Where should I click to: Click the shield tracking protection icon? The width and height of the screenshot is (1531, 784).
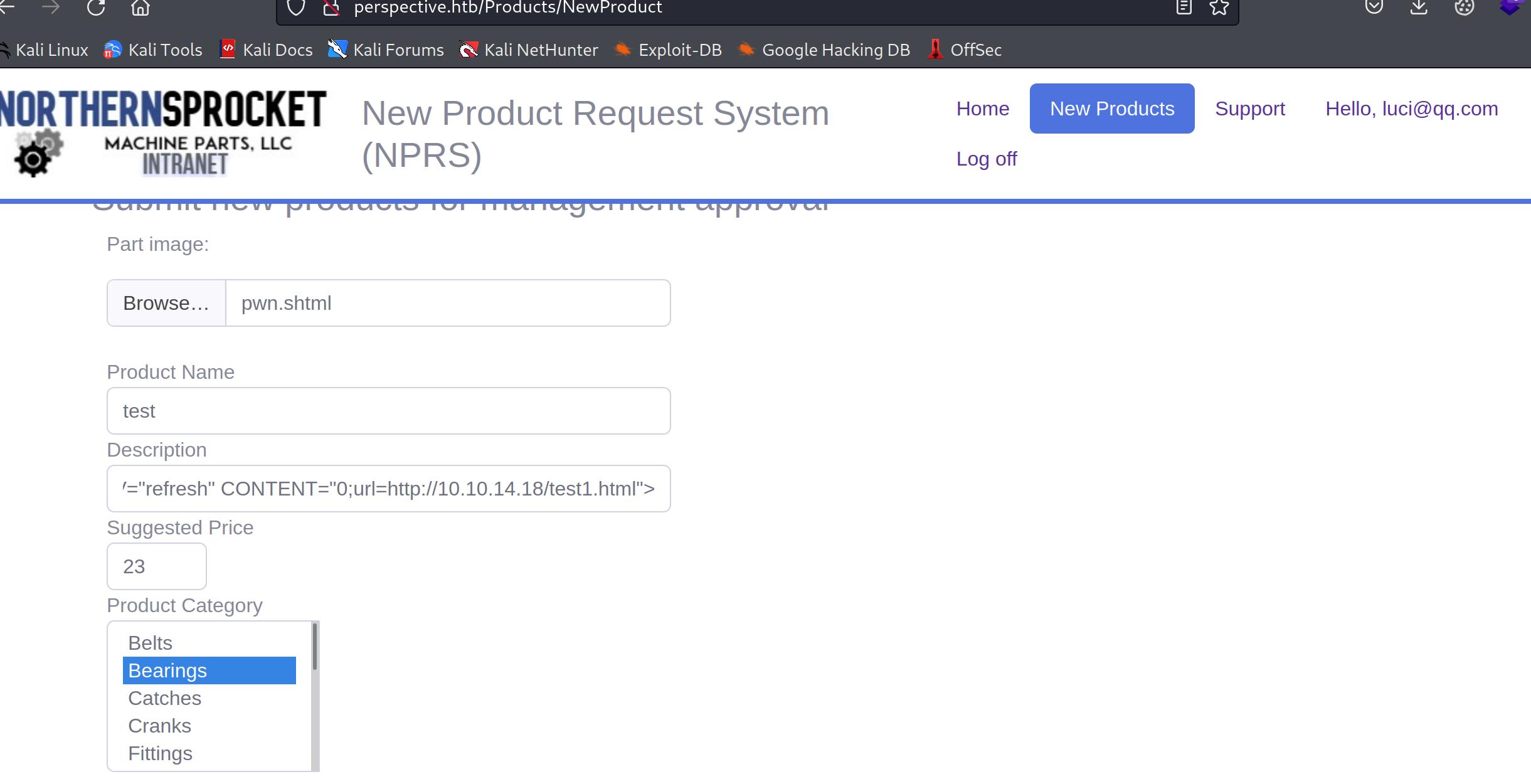click(296, 8)
